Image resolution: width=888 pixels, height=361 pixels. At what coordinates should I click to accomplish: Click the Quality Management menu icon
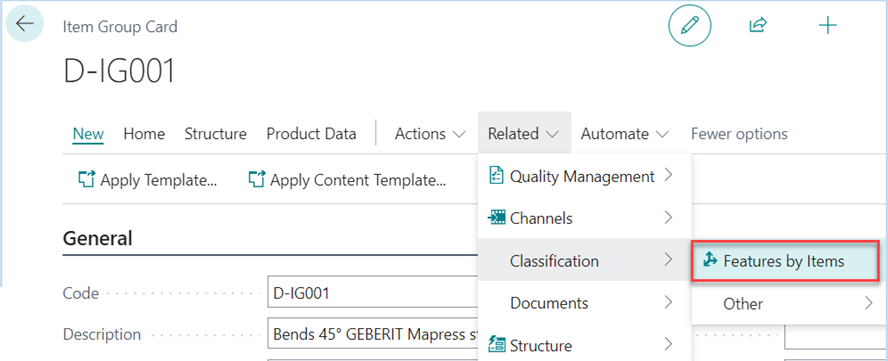(x=496, y=176)
